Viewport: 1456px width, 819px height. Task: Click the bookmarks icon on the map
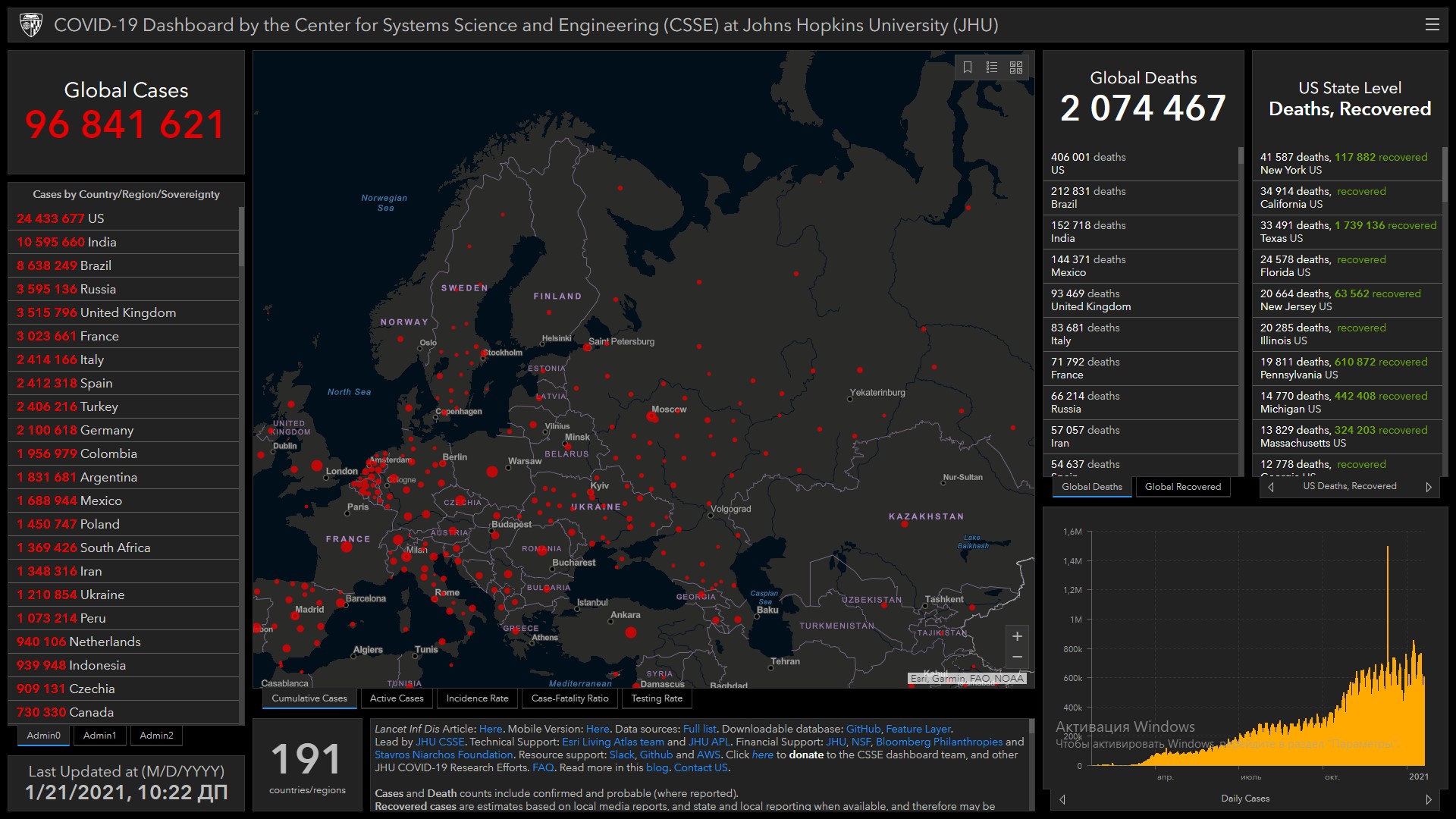(968, 67)
